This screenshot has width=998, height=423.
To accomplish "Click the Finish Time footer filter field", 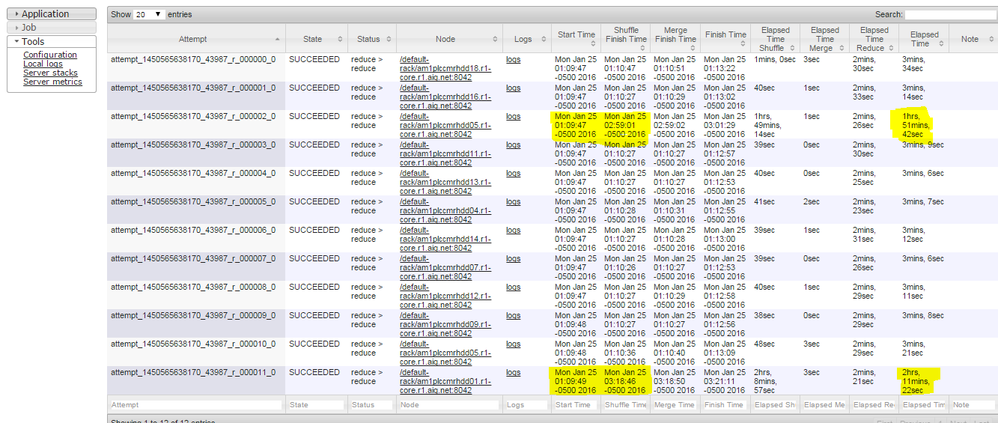I will click(725, 405).
